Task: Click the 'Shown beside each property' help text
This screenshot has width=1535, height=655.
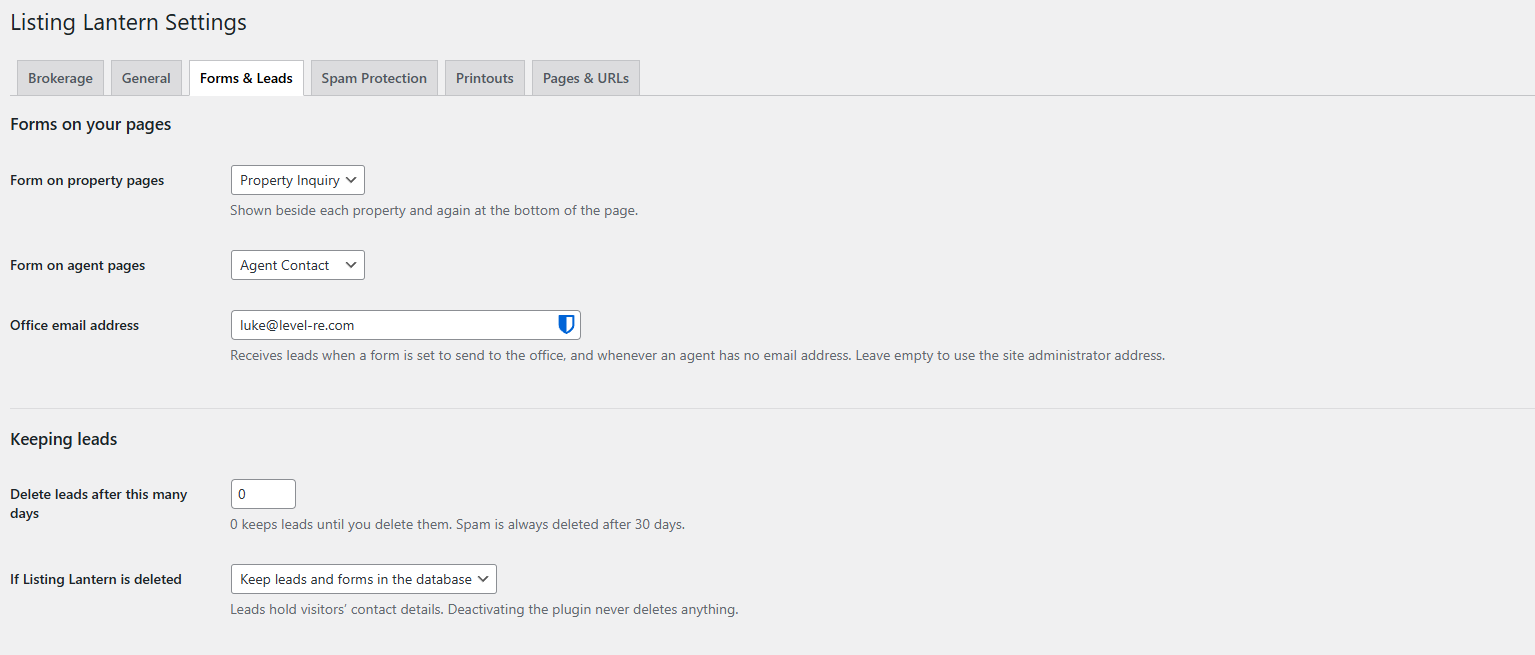Action: 434,211
